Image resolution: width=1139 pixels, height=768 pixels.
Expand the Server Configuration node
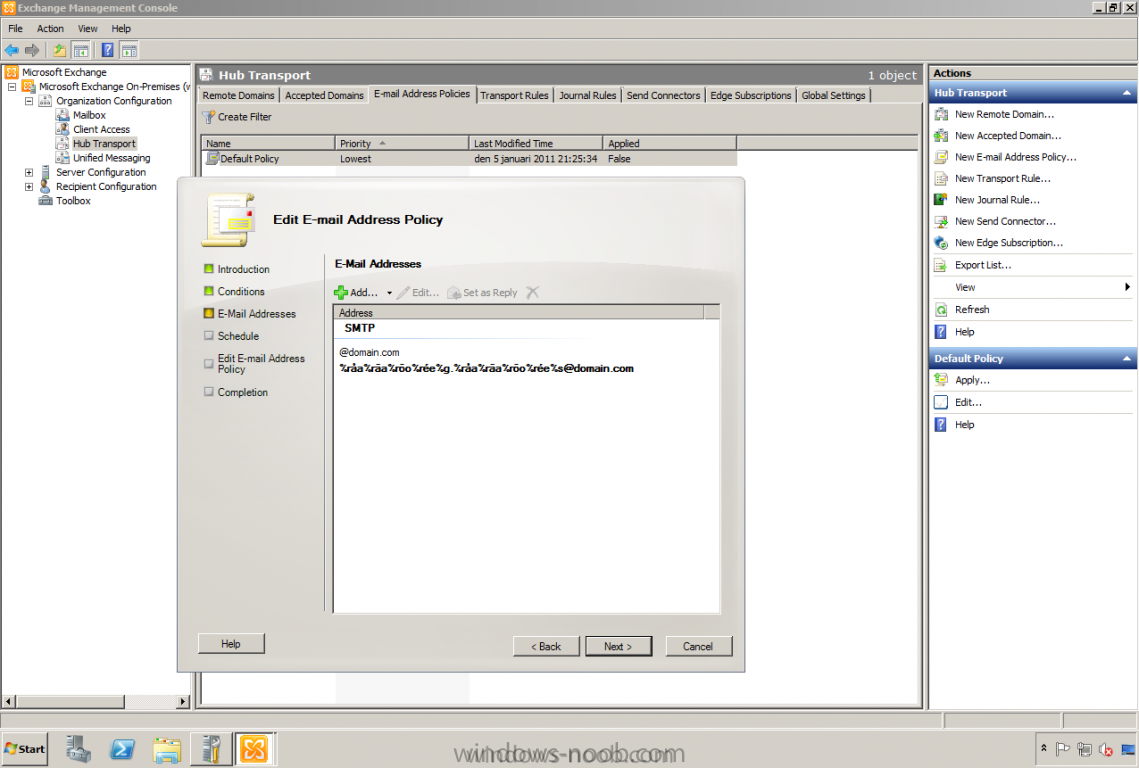tap(29, 172)
